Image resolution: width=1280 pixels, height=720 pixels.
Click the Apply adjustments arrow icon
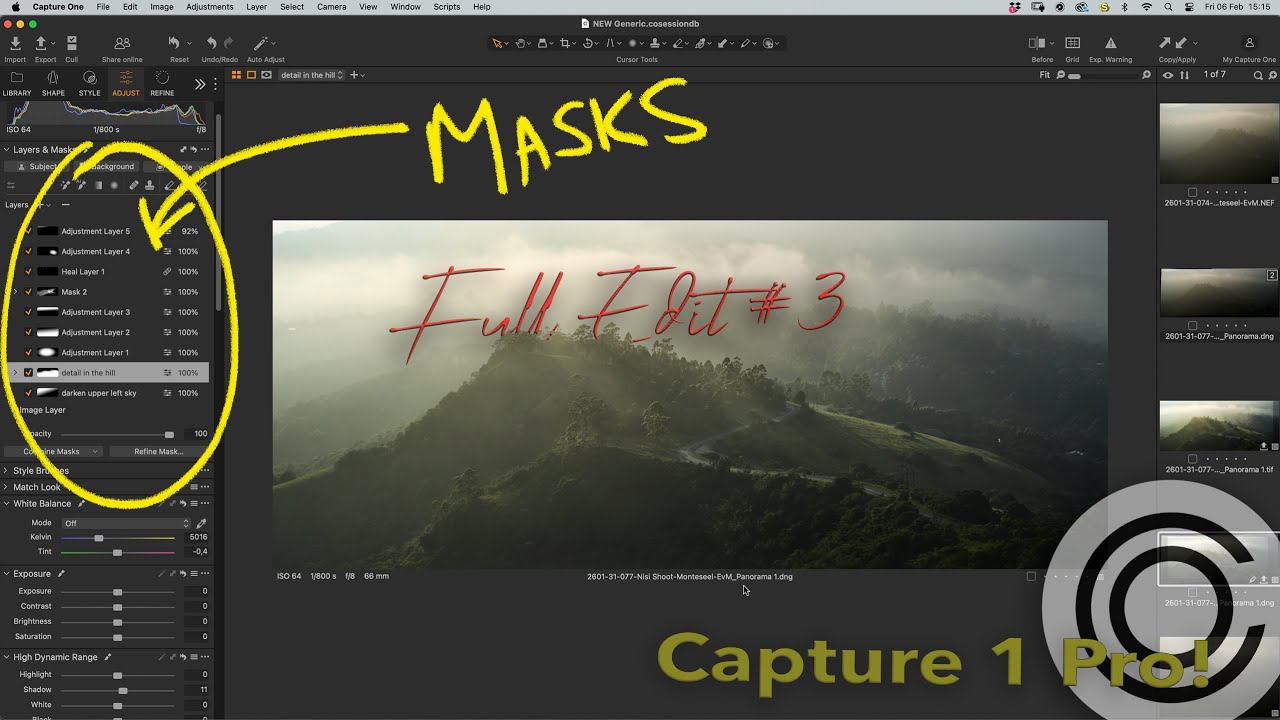tap(1182, 44)
